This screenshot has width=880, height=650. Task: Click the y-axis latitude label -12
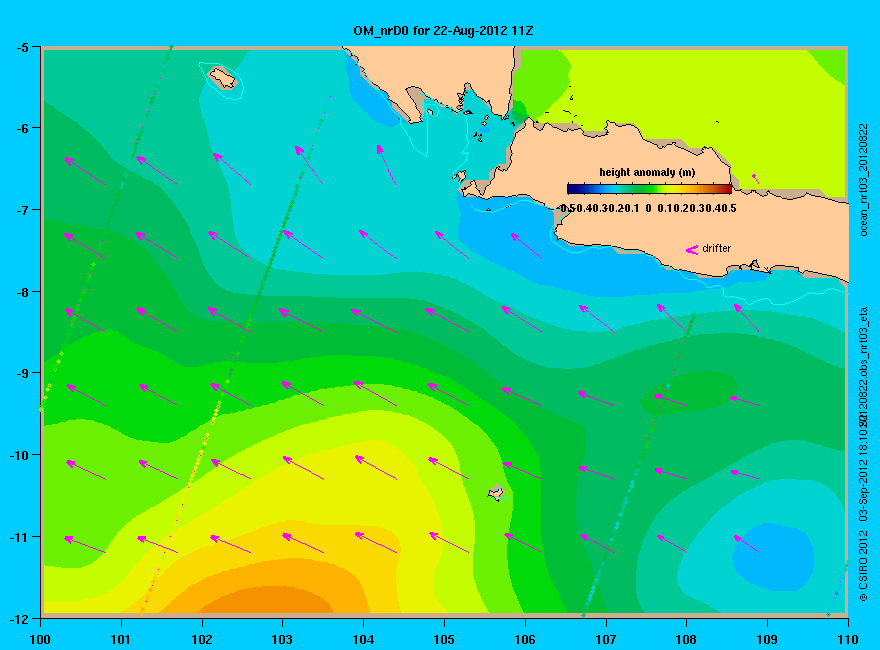pyautogui.click(x=20, y=619)
